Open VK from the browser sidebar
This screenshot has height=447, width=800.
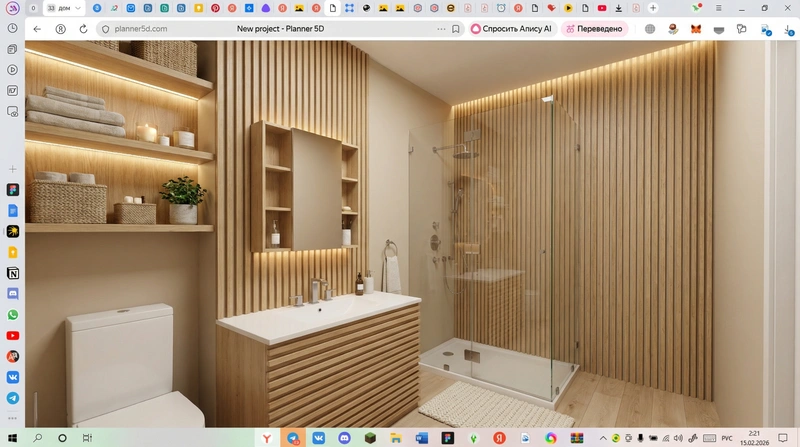pyautogui.click(x=13, y=377)
